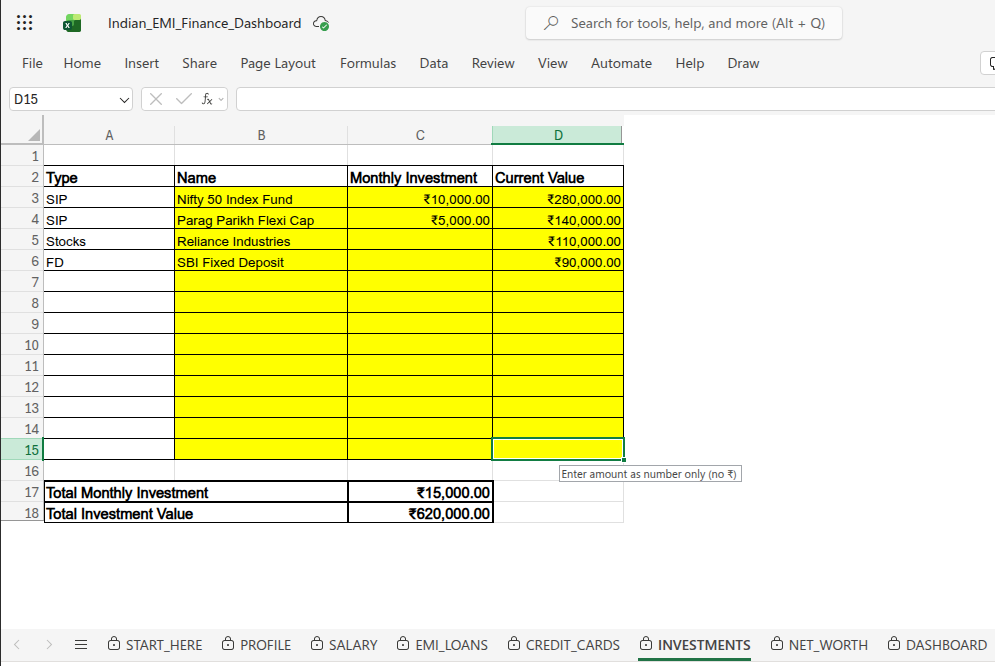Switch to NET_WORTH sheet
The height and width of the screenshot is (666, 995).
coord(819,644)
